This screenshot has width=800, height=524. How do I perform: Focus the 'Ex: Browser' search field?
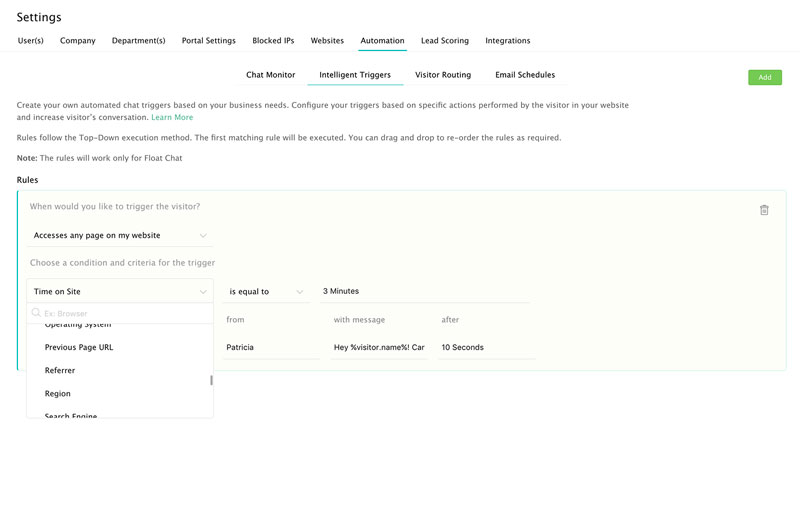pyautogui.click(x=120, y=313)
